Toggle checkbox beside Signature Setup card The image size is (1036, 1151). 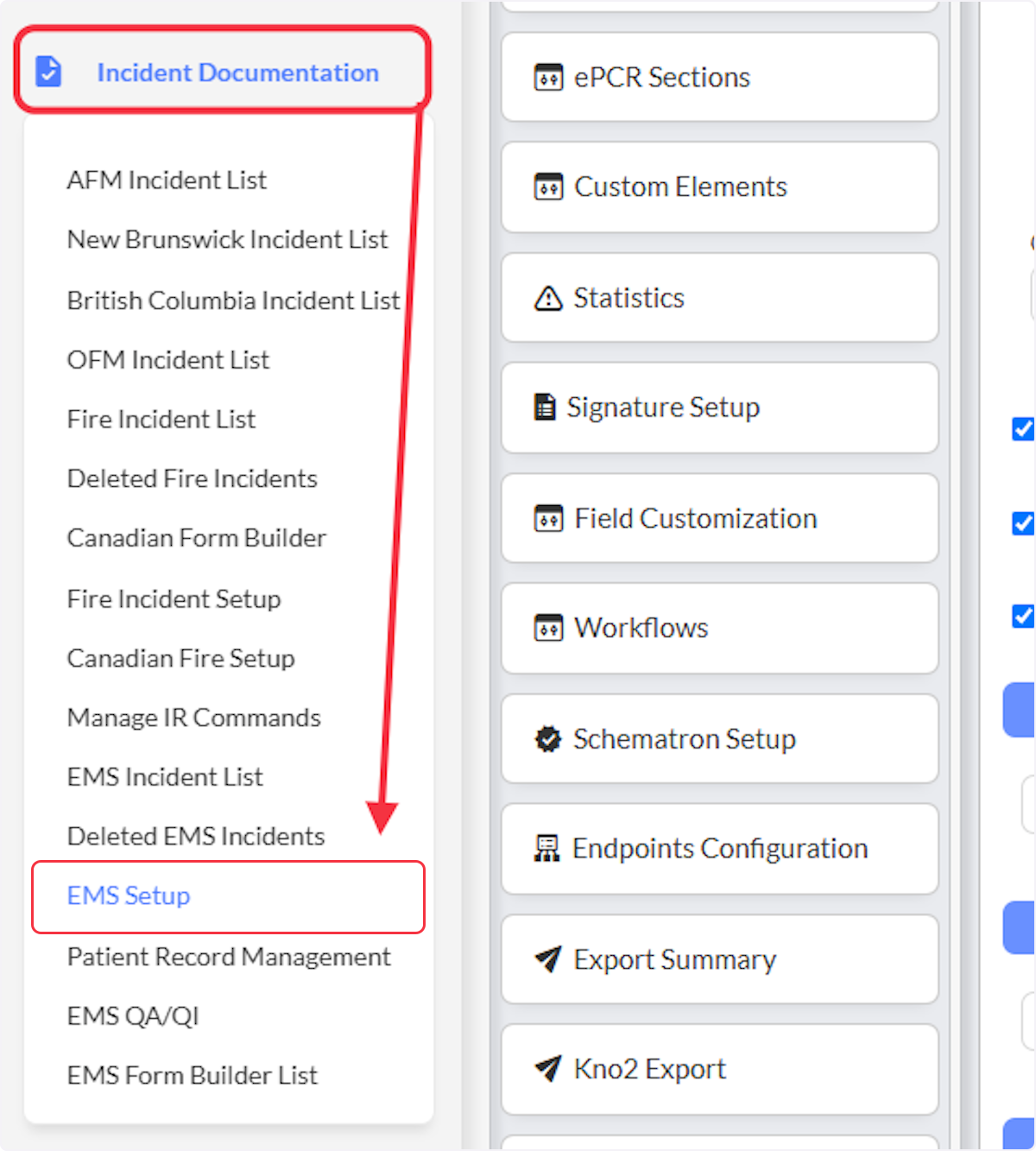pos(1023,429)
